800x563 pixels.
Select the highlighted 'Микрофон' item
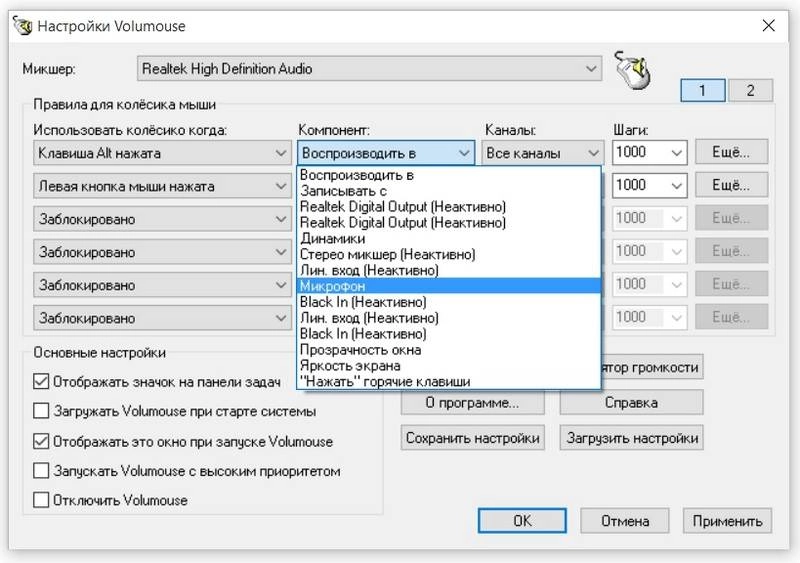coord(448,286)
